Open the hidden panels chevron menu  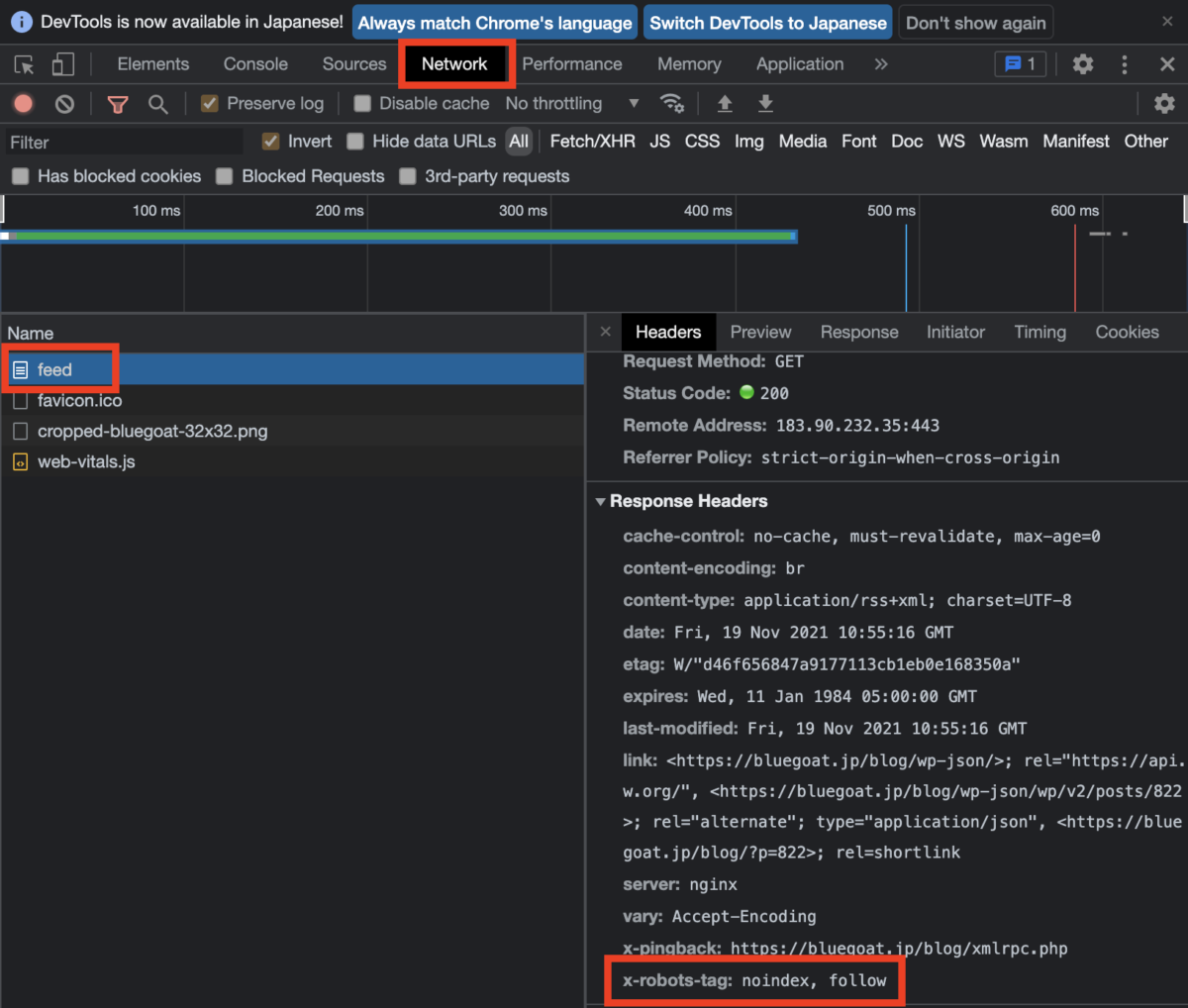(881, 63)
